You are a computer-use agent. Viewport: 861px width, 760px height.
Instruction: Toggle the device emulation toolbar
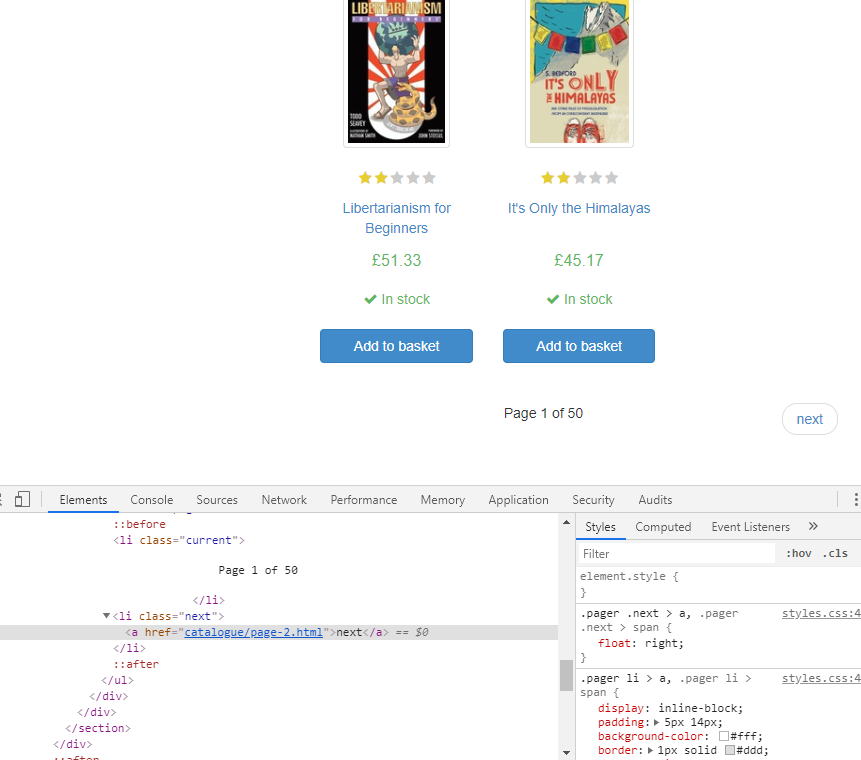pos(23,499)
